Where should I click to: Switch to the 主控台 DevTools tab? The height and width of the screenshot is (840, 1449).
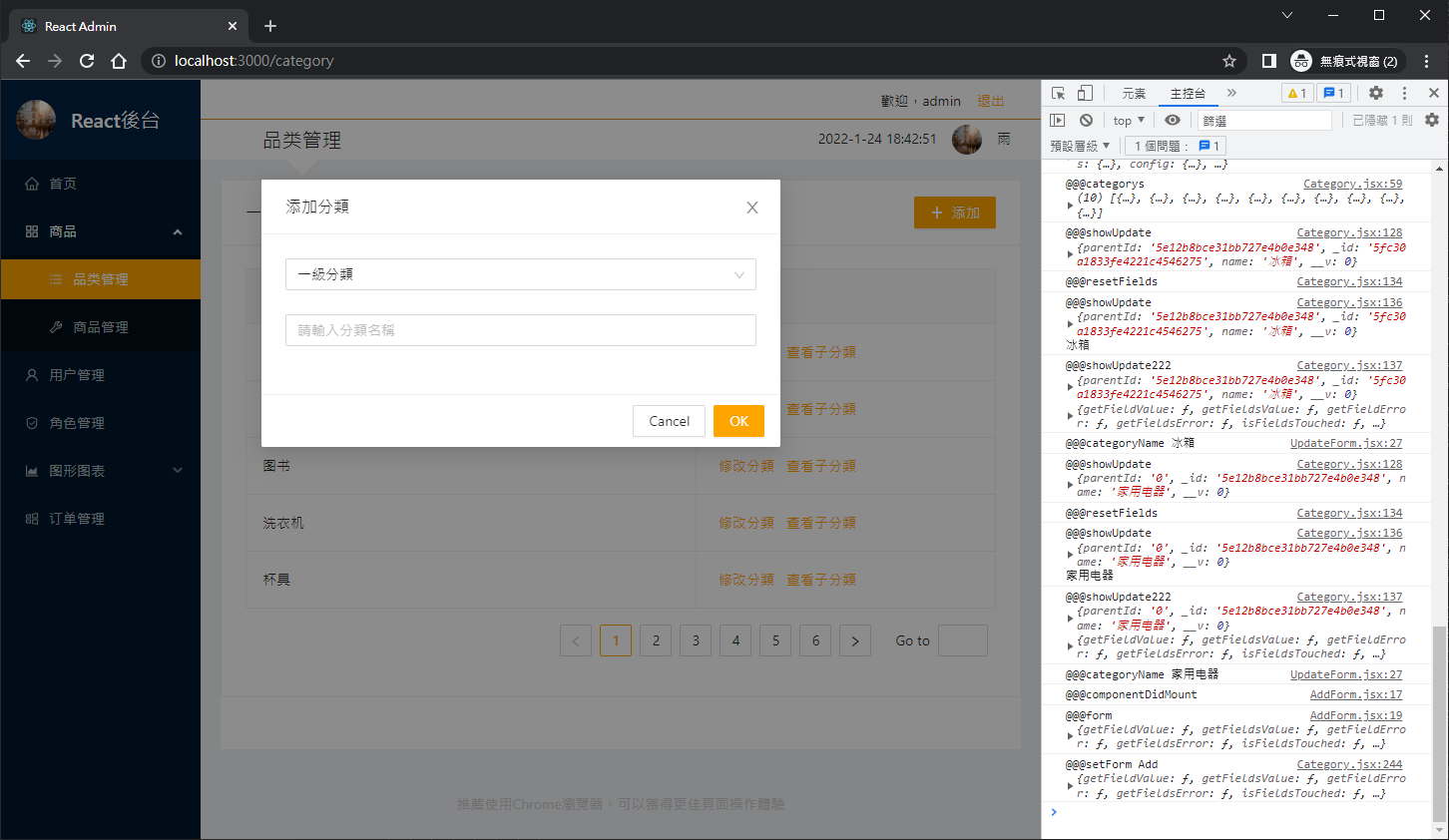pyautogui.click(x=1188, y=93)
